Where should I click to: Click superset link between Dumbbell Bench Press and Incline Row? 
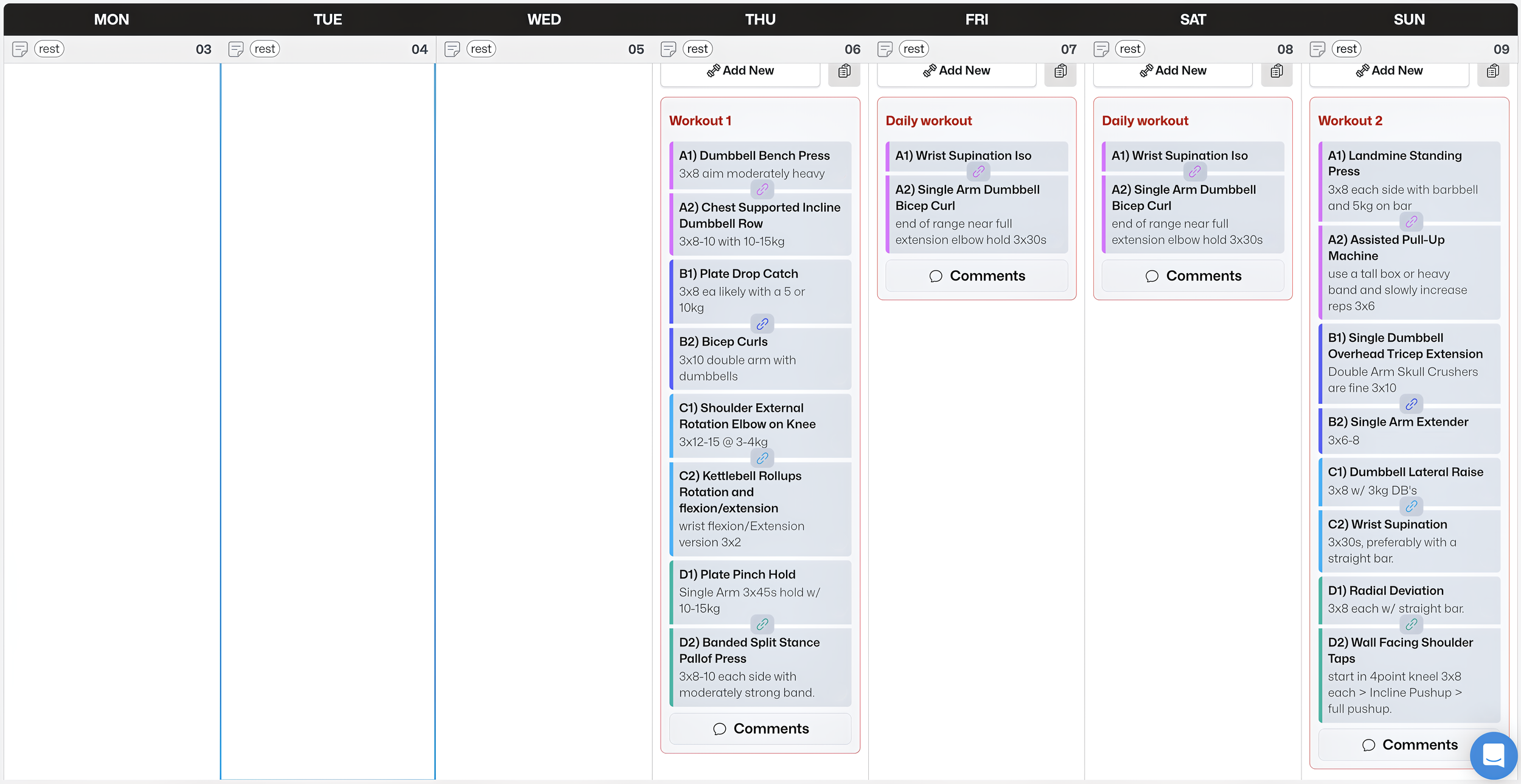pos(762,190)
